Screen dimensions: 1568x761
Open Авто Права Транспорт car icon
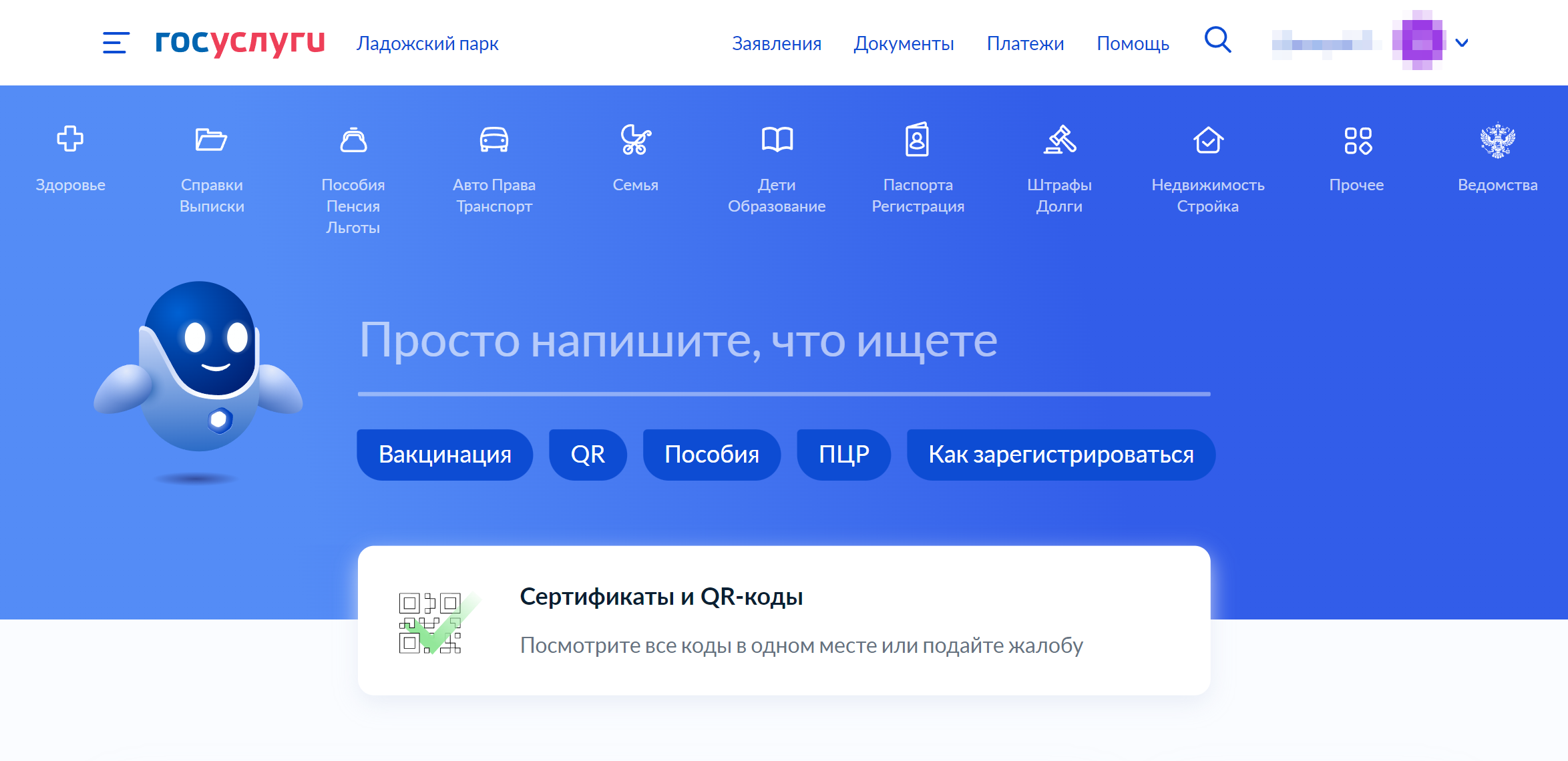coord(494,139)
